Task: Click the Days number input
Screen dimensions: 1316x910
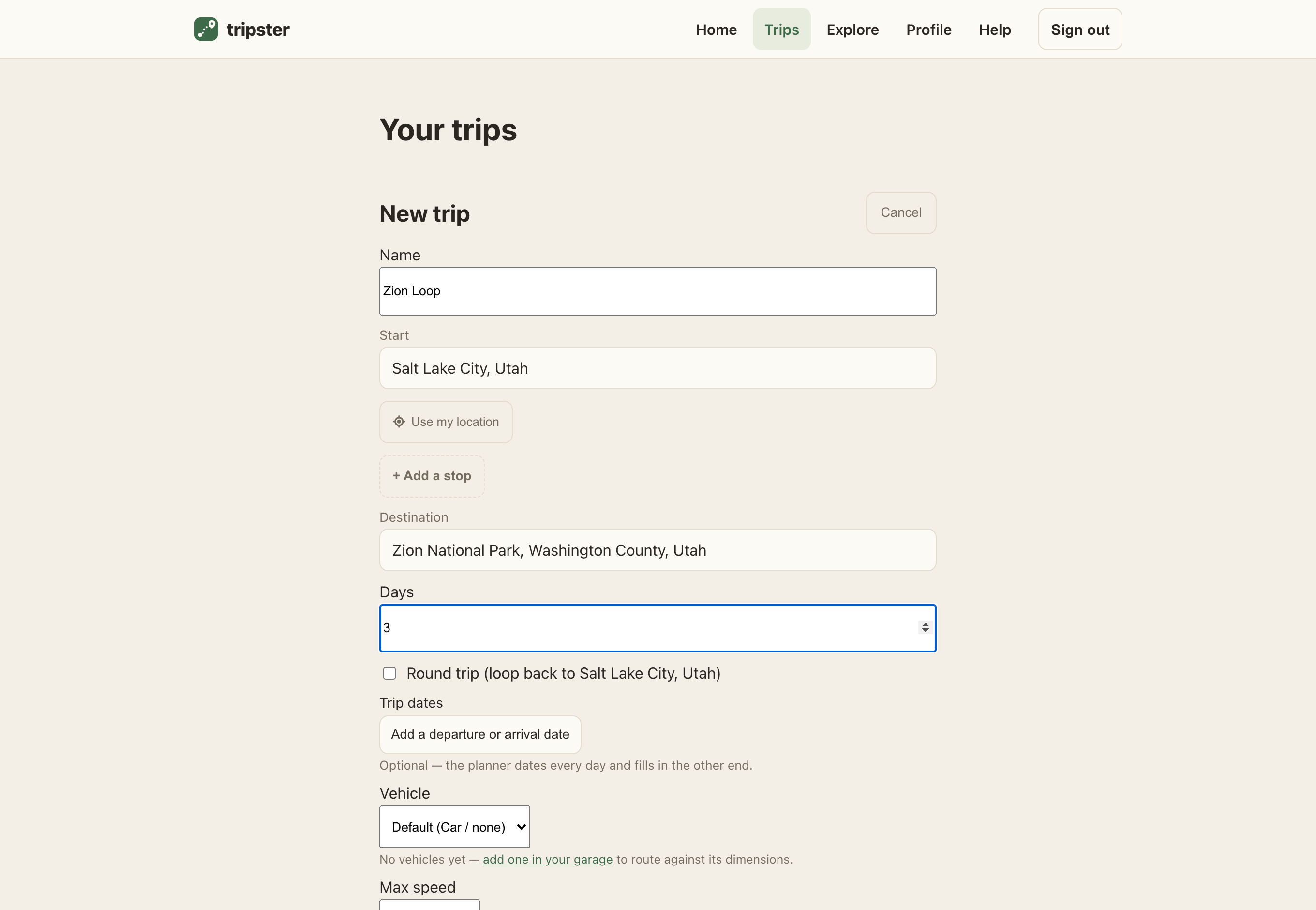Action: (x=658, y=628)
